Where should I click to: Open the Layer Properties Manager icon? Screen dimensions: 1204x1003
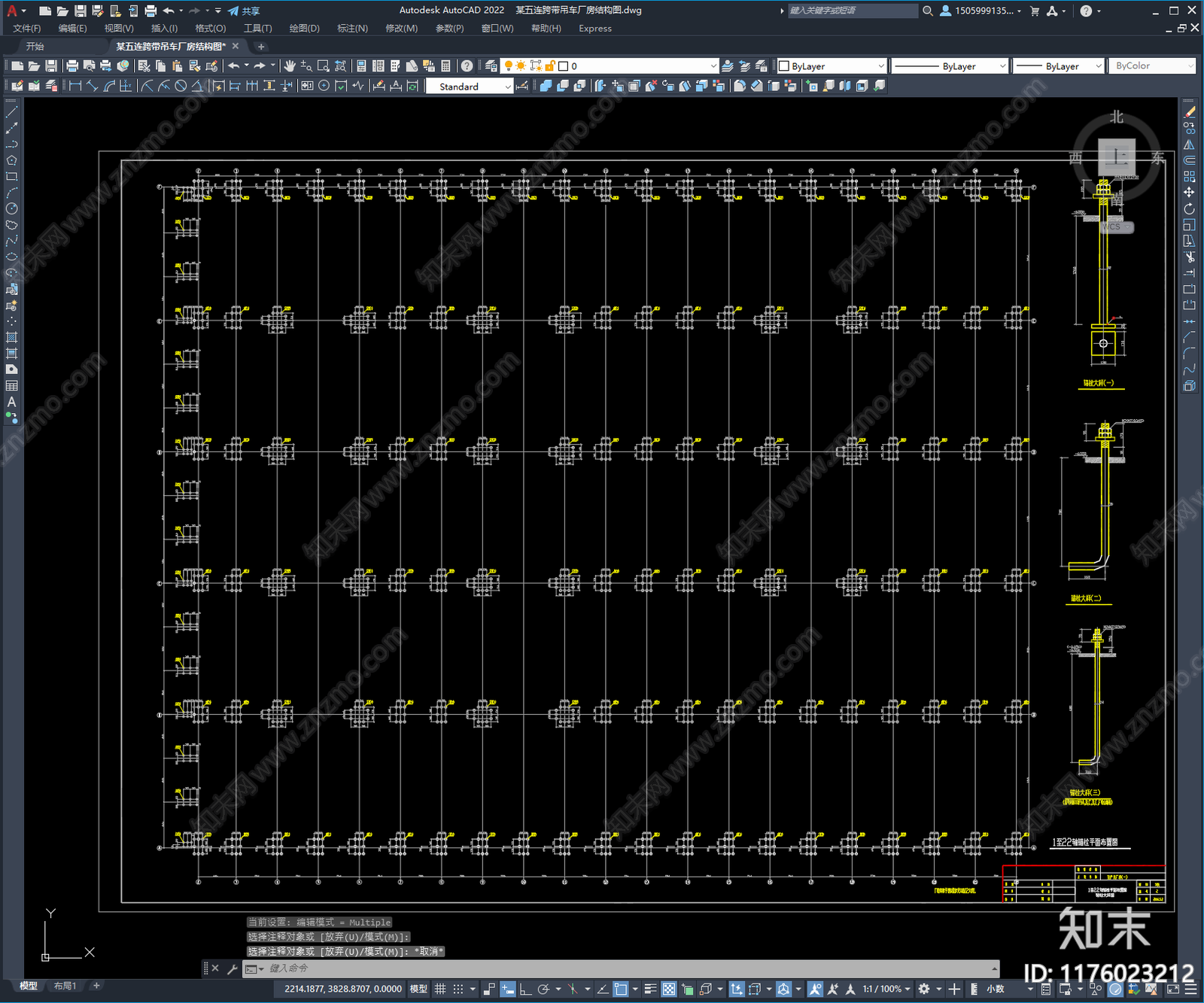coord(491,66)
